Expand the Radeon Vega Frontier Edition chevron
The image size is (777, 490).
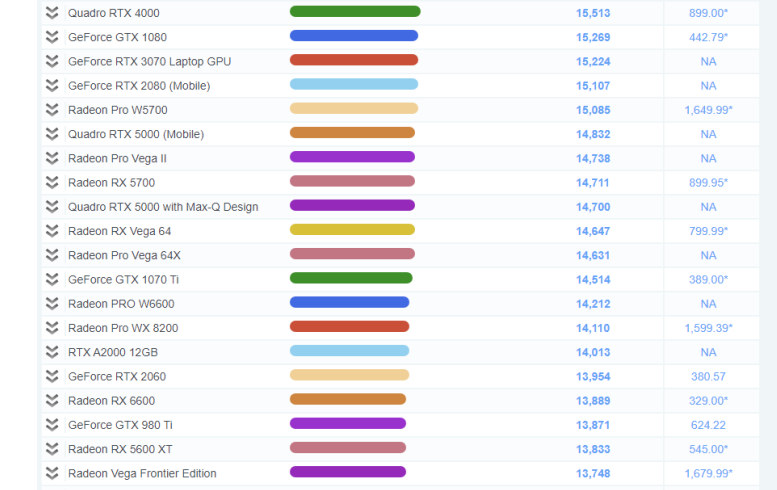point(52,473)
